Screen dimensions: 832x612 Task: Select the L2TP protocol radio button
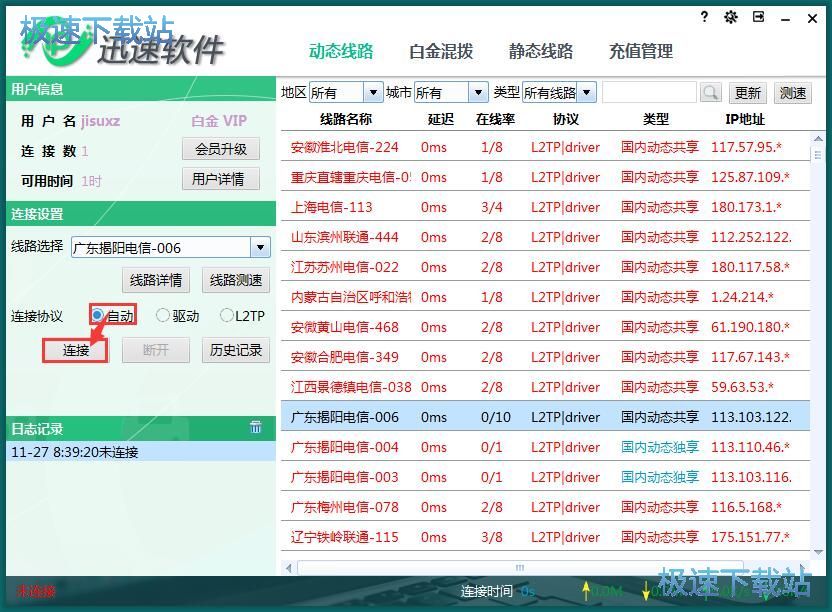point(227,315)
